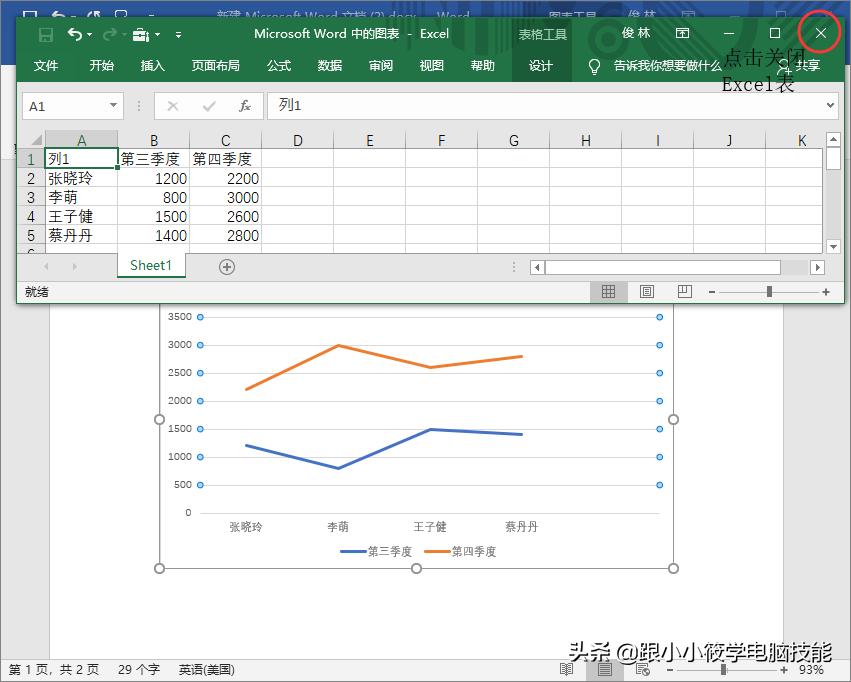Expand the formula bar with its chevron
This screenshot has height=682, width=851.
pos(831,106)
